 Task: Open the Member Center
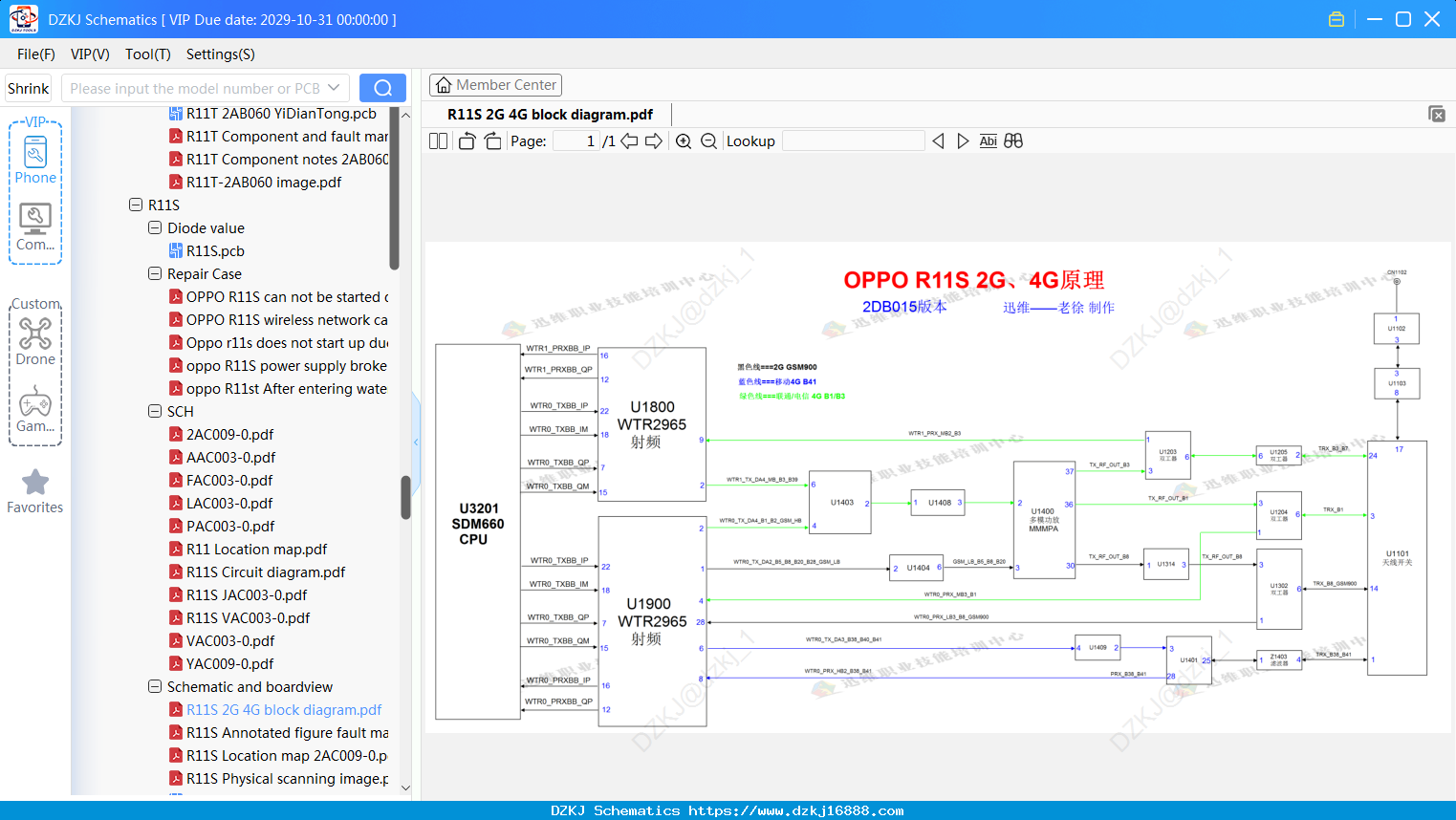click(495, 85)
